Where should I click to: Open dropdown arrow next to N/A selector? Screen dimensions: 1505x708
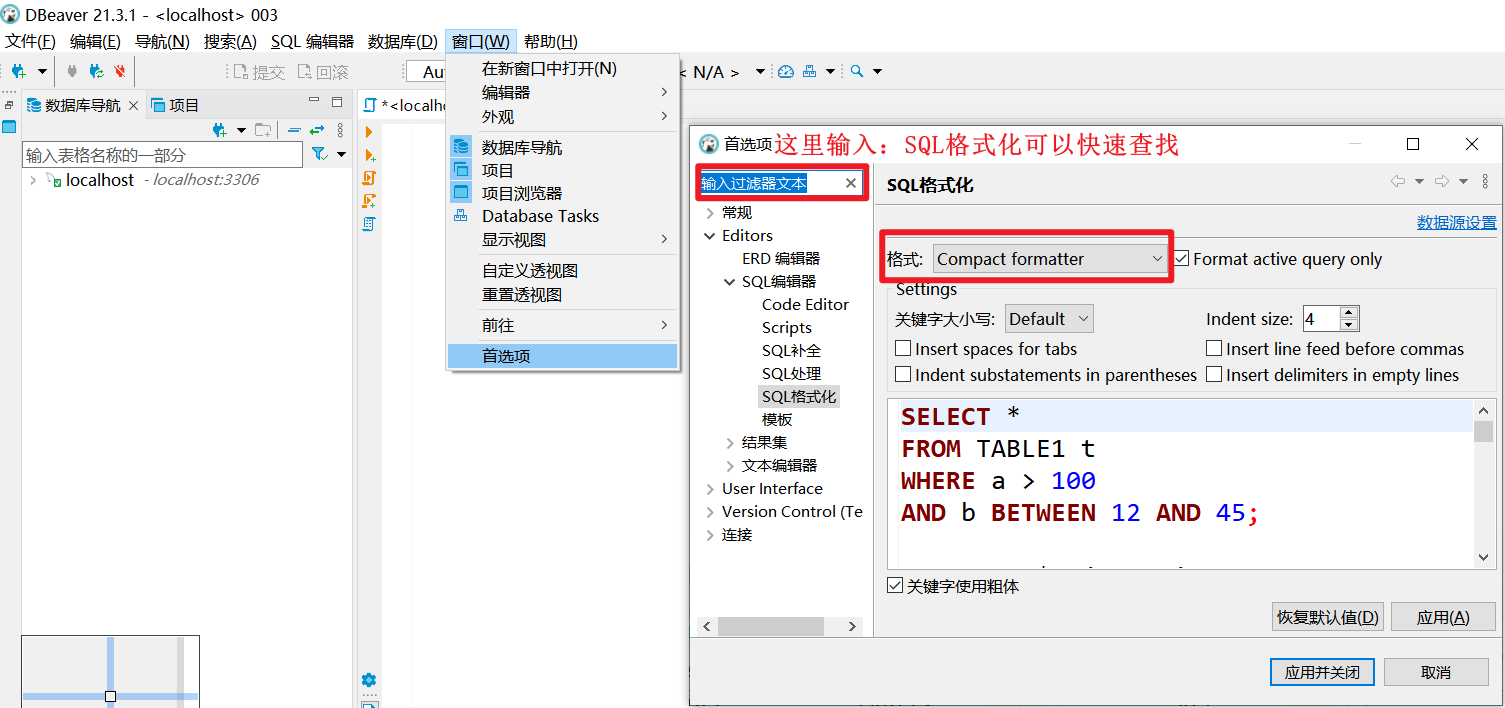(x=760, y=72)
